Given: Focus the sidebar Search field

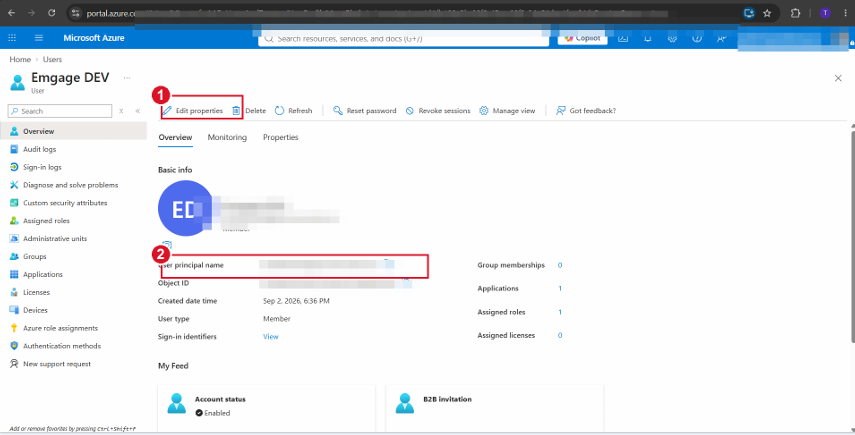Looking at the screenshot, I should coord(60,111).
